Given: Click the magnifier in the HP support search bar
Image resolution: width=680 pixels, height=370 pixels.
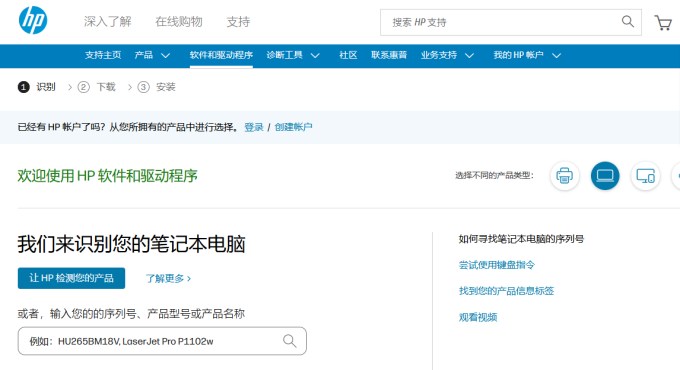Looking at the screenshot, I should tap(628, 21).
